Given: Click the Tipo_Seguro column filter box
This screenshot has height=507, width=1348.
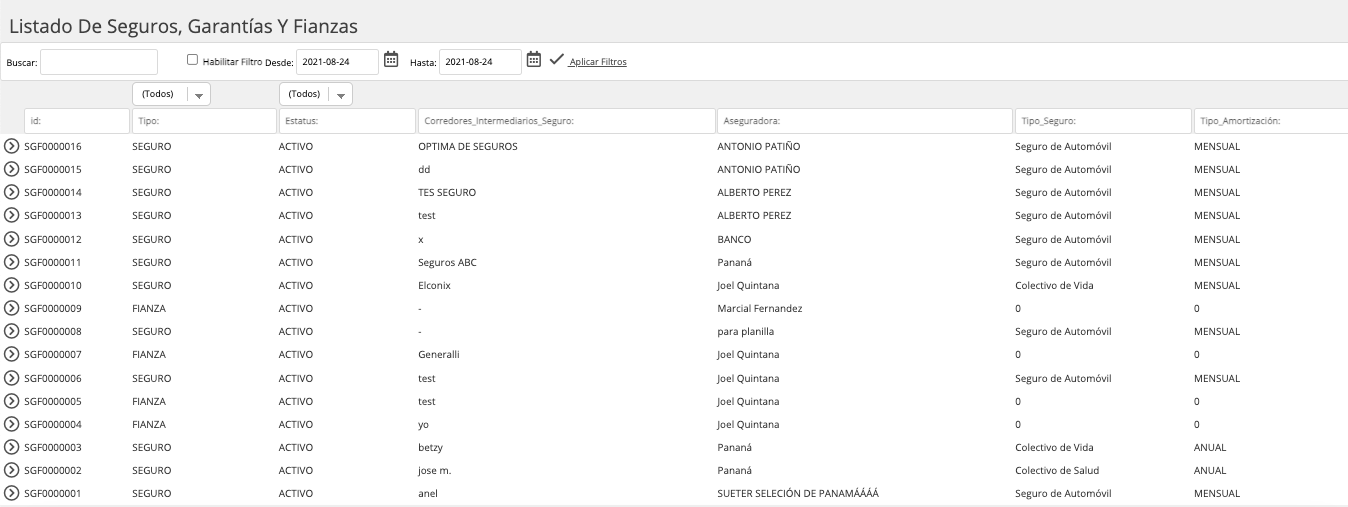Looking at the screenshot, I should point(1103,121).
